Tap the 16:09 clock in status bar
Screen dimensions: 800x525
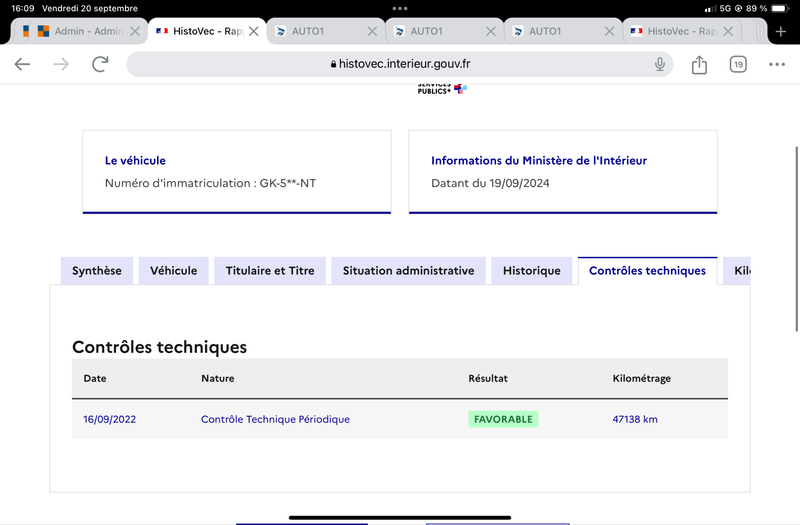coord(23,8)
